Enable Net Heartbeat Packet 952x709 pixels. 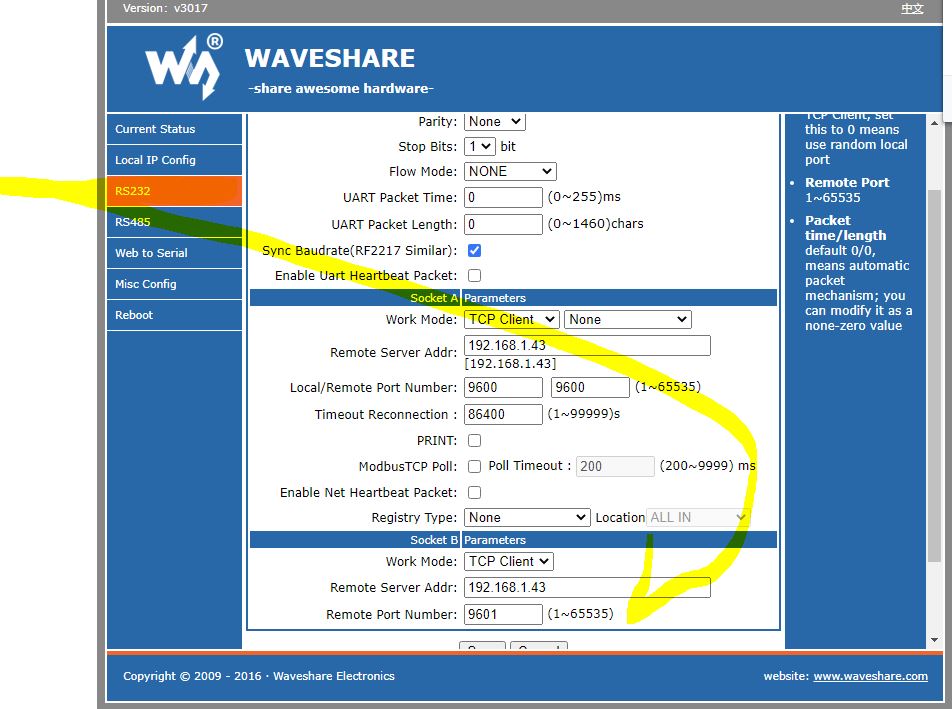474,492
